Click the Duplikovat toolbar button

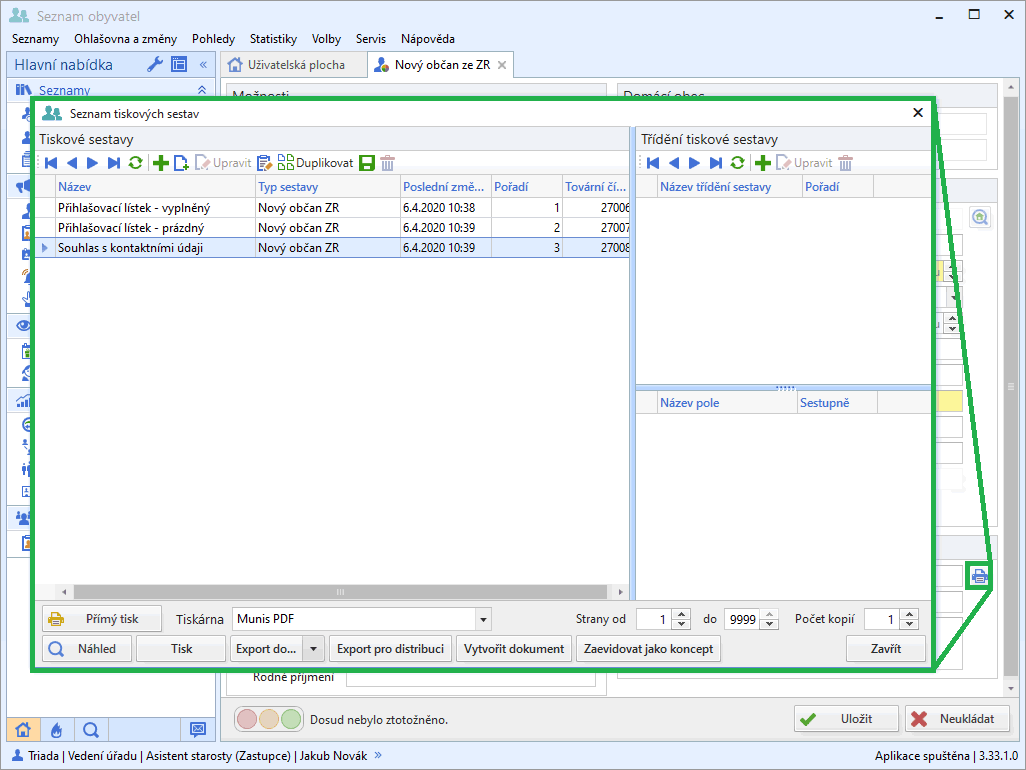pyautogui.click(x=315, y=163)
